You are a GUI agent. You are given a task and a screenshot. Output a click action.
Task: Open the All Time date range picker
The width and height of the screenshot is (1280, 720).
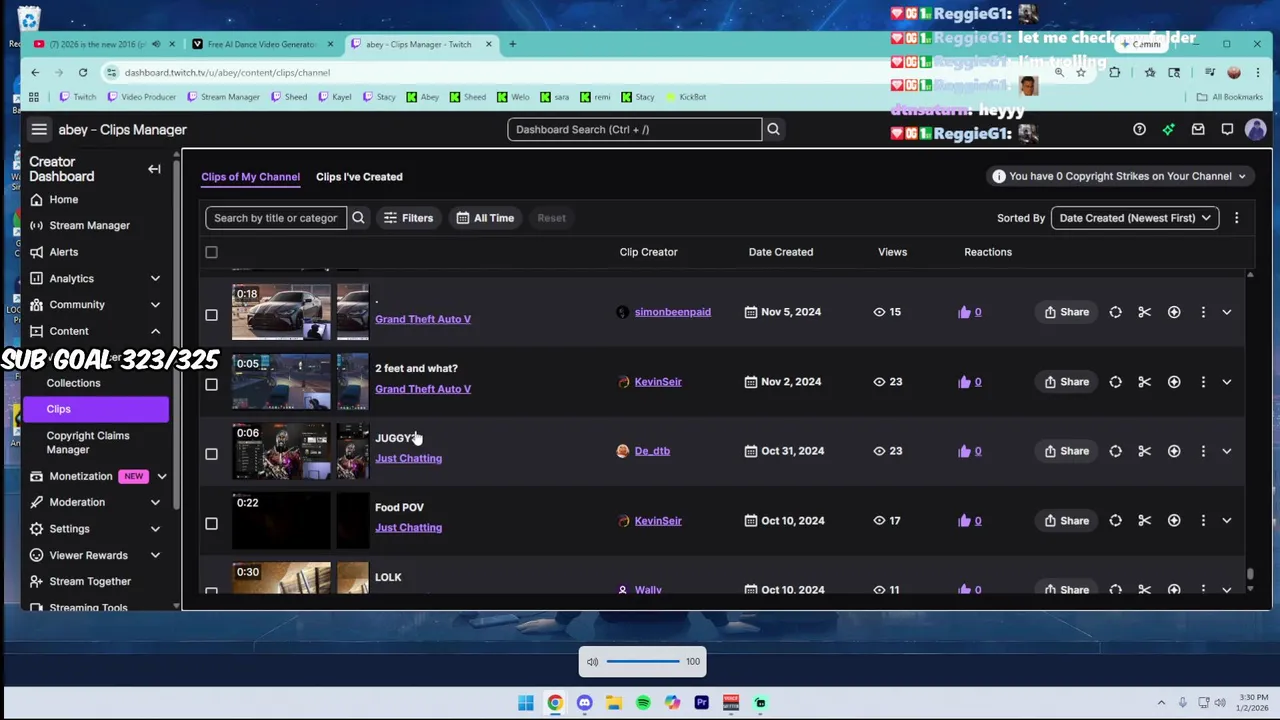[485, 218]
